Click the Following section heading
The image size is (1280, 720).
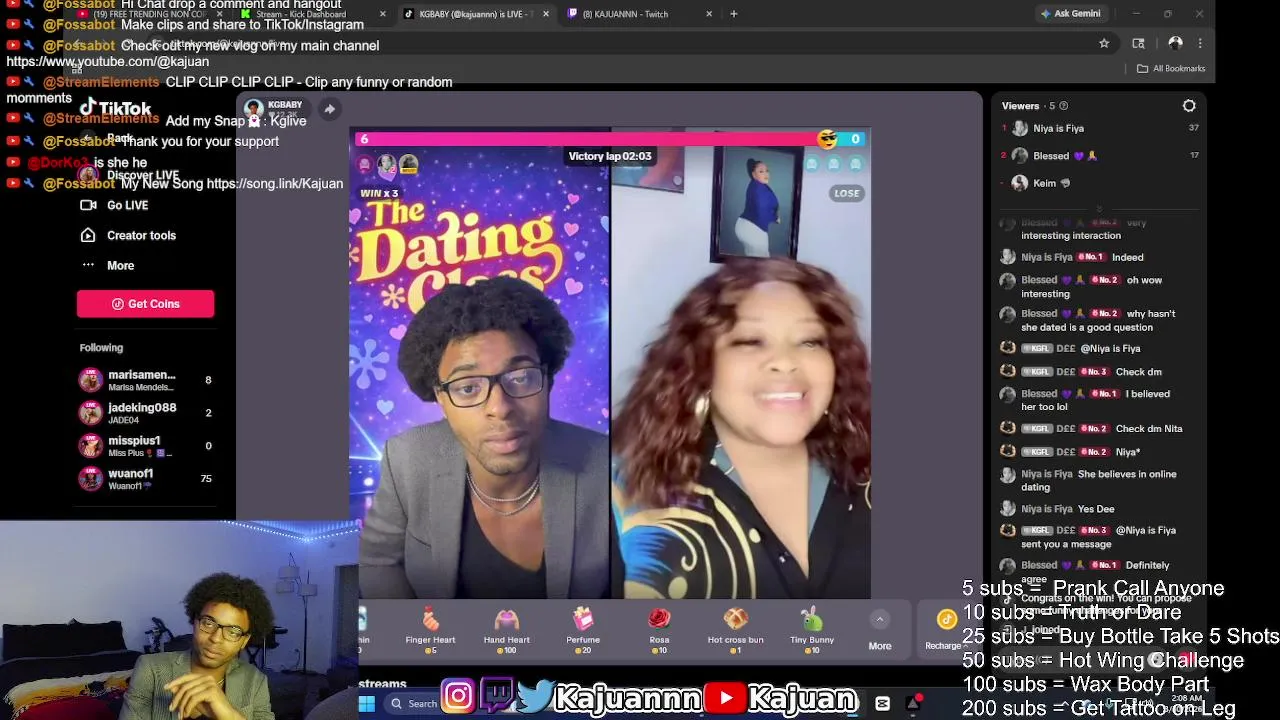pyautogui.click(x=101, y=348)
